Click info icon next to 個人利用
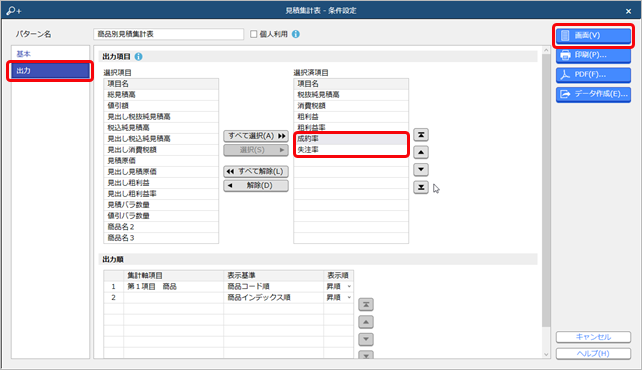Viewport: 642px width, 370px height. [296, 34]
